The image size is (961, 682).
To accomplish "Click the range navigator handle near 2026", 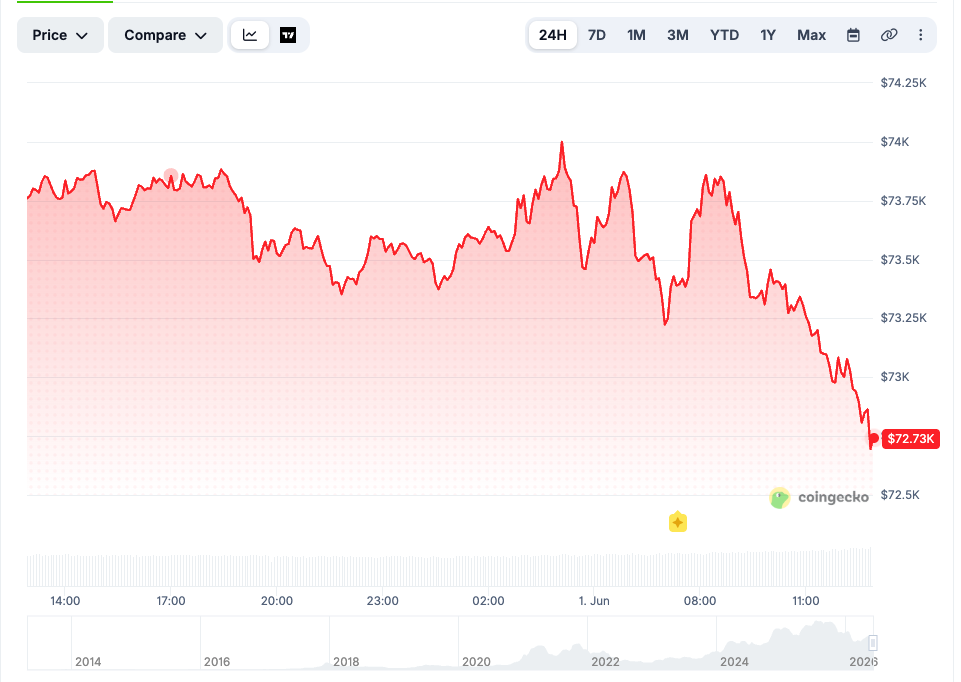I will pyautogui.click(x=873, y=643).
